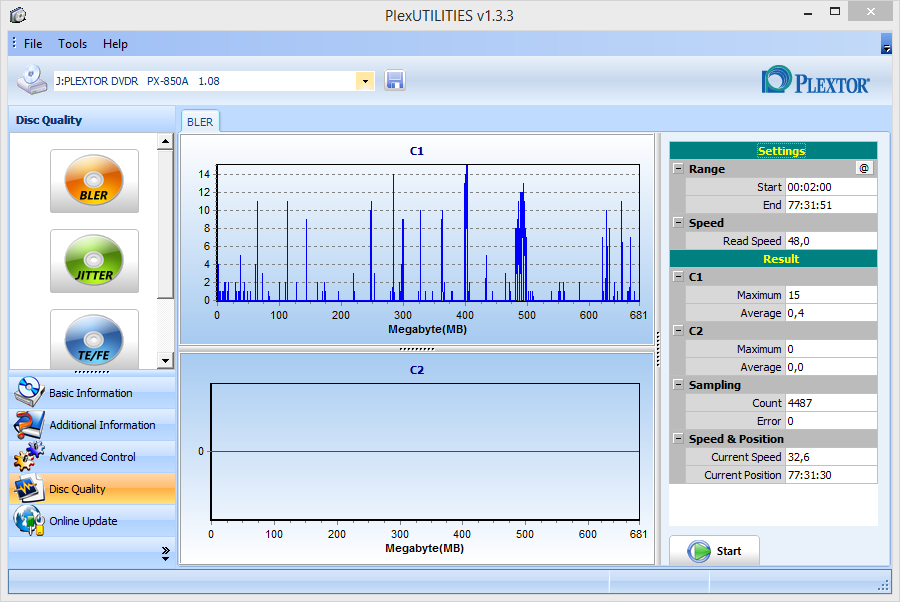Open the drive selection dropdown arrow

pos(365,81)
